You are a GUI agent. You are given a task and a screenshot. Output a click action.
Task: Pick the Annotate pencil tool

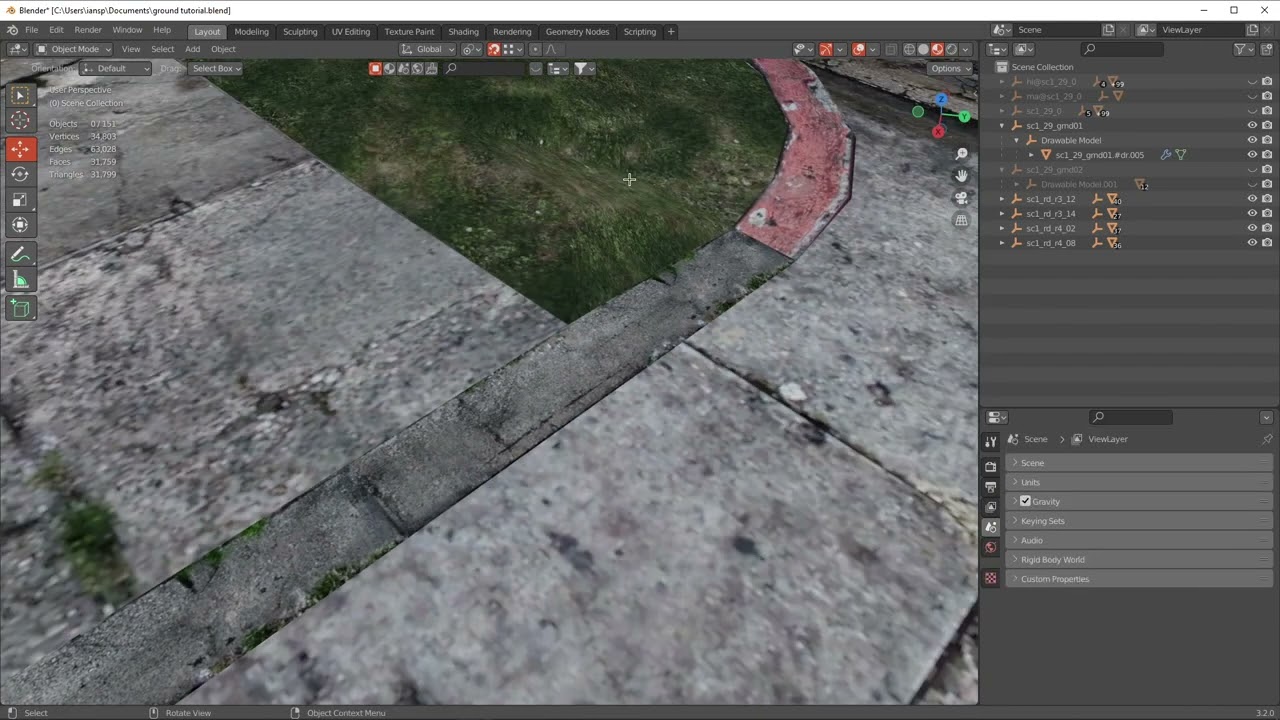tap(20, 255)
